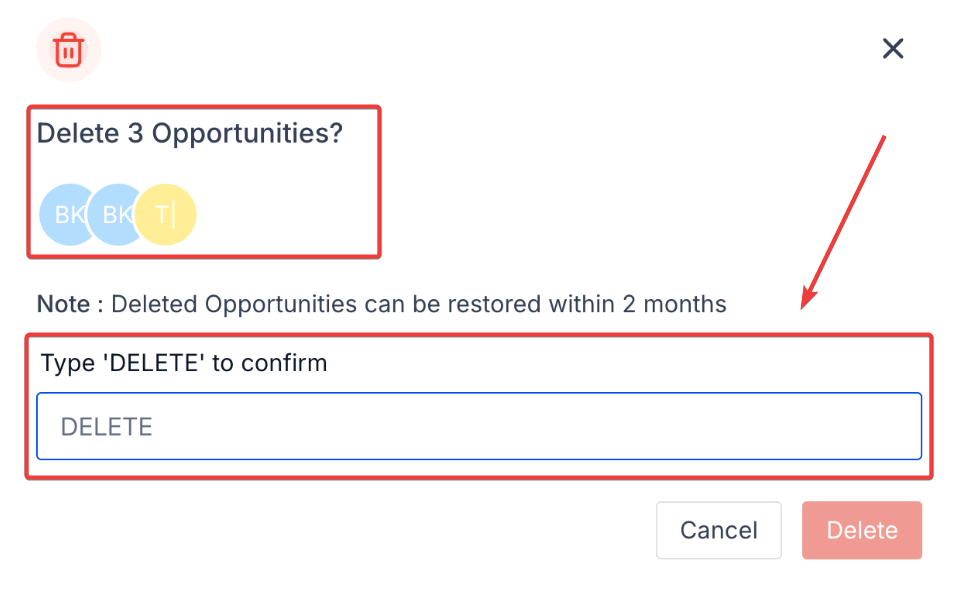
Task: Click the yellow T avatar
Action: 166,214
